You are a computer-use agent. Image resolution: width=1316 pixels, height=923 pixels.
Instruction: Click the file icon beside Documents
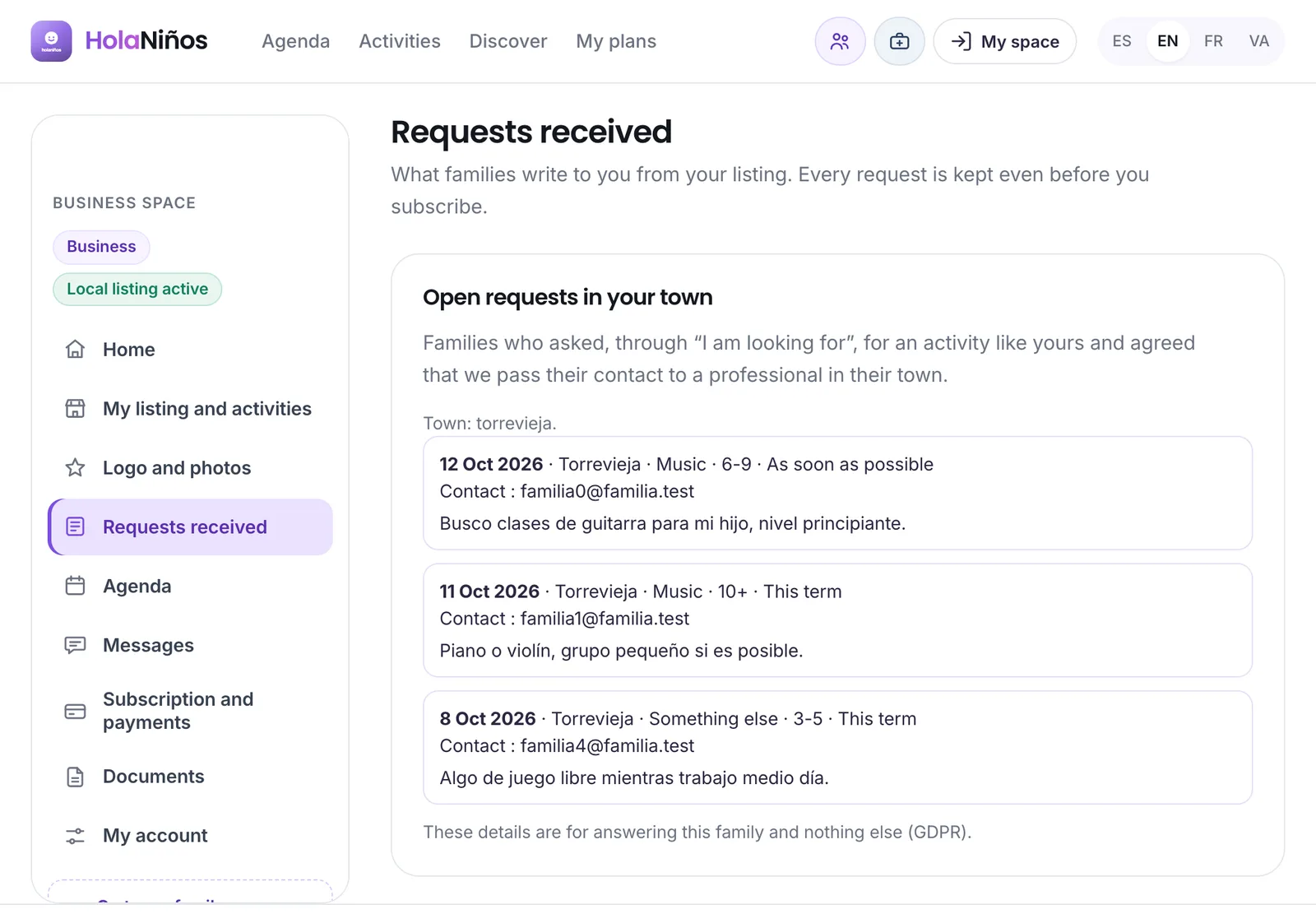[75, 777]
